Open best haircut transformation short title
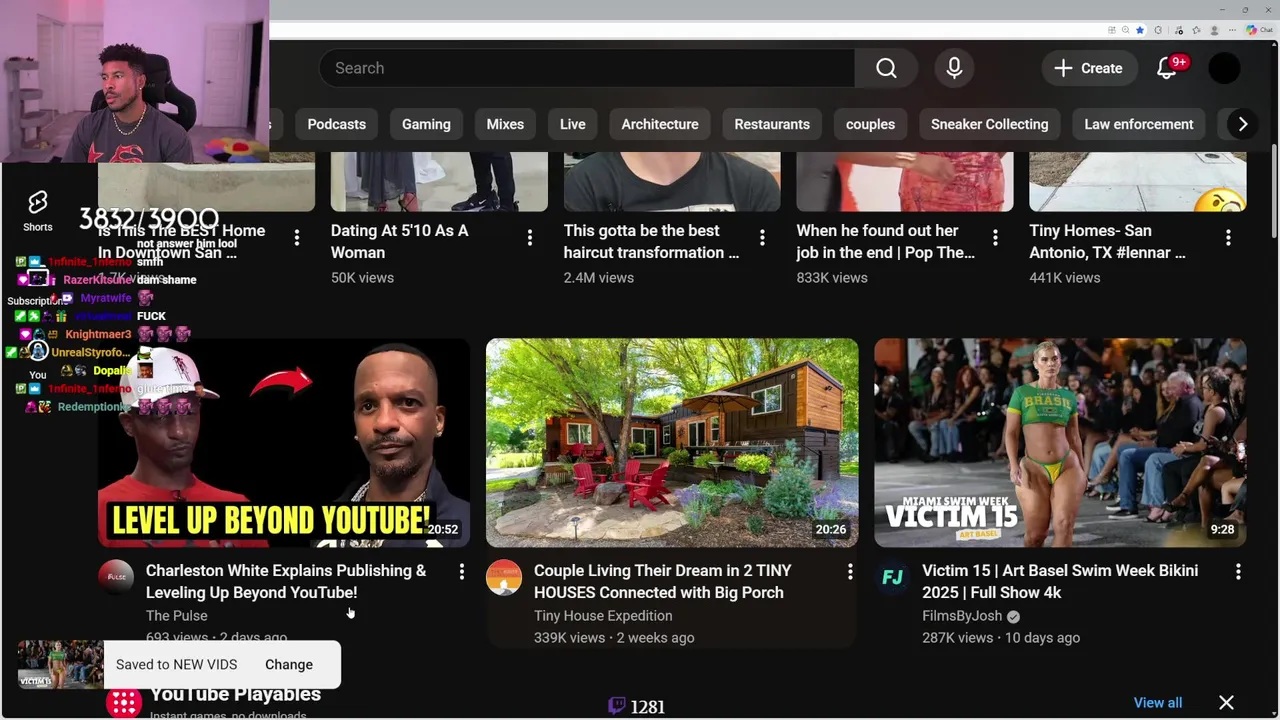This screenshot has width=1280, height=720. click(651, 241)
